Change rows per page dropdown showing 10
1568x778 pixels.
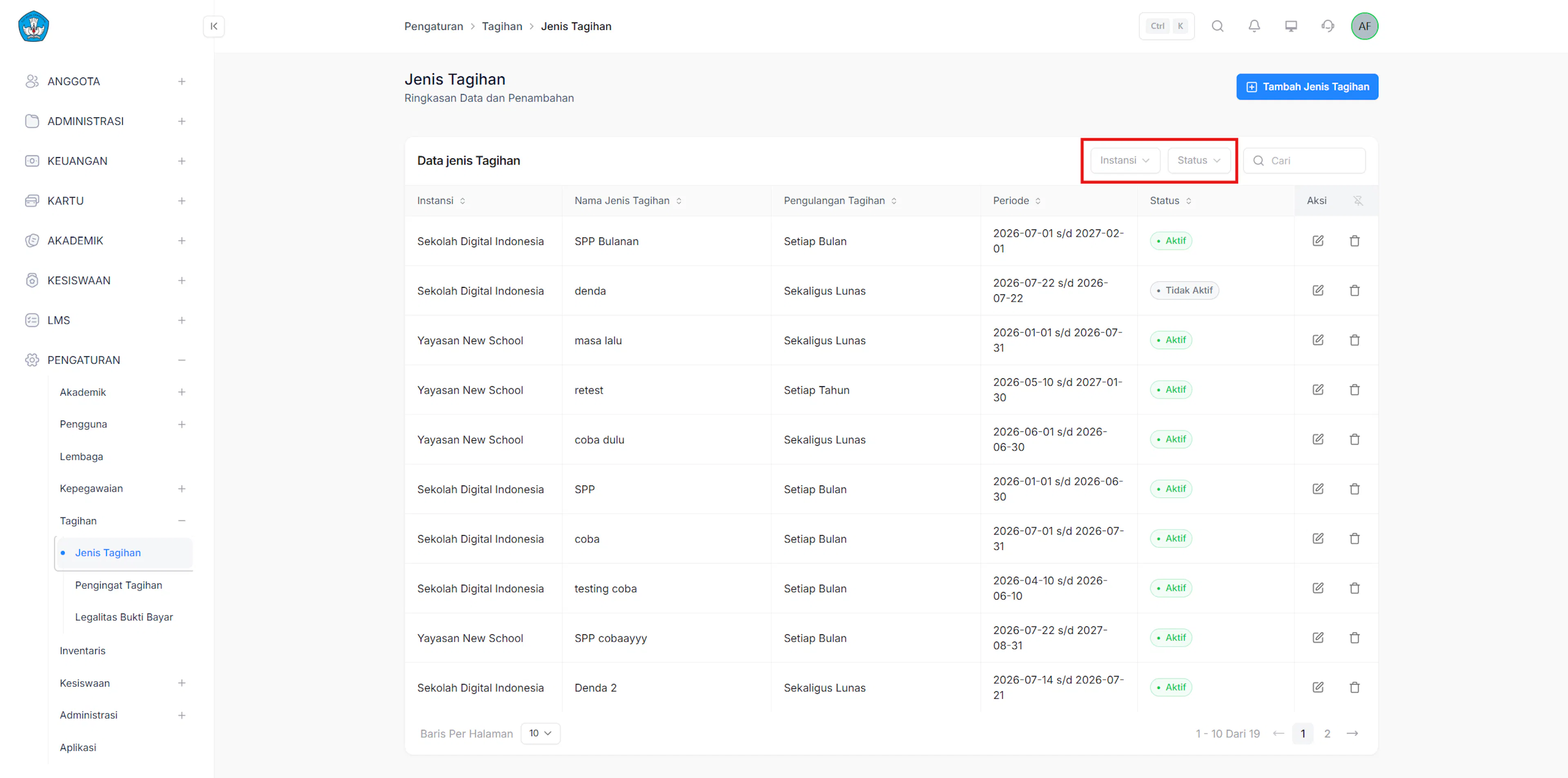tap(540, 734)
